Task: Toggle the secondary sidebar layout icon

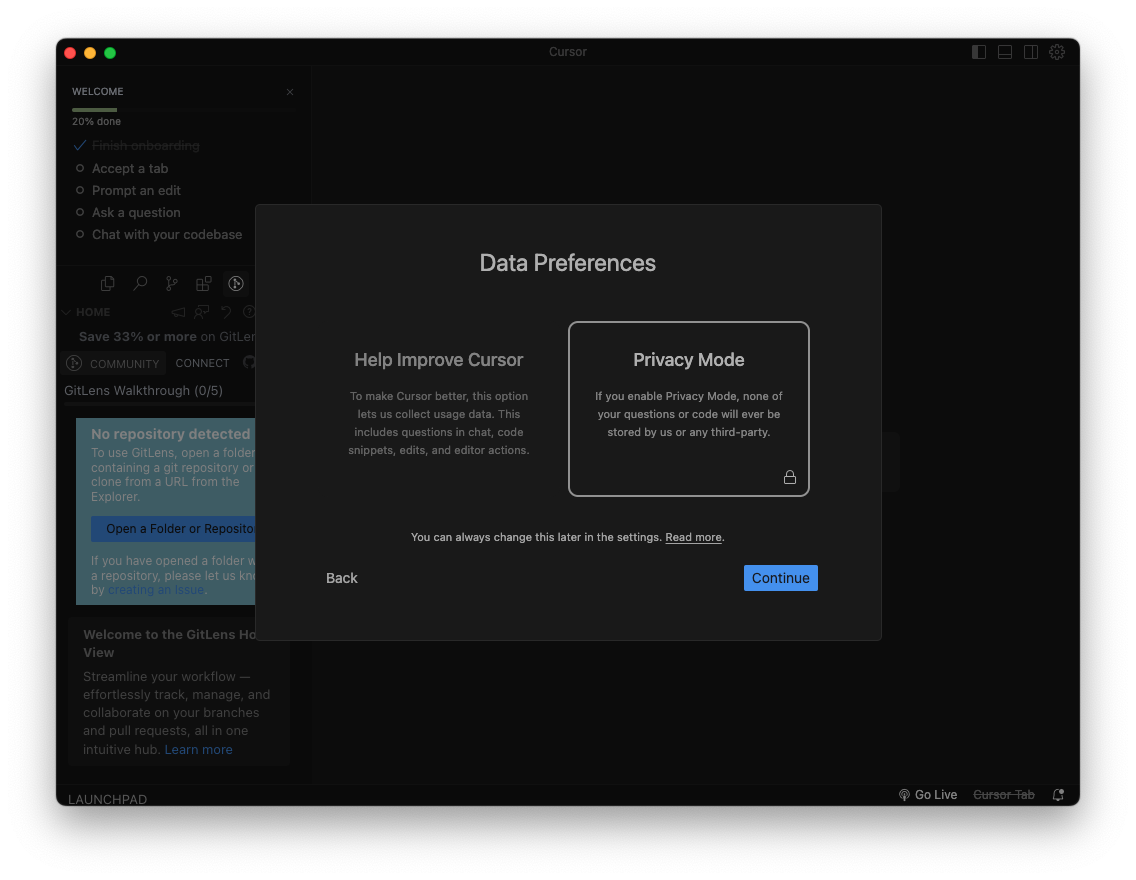Action: click(x=1031, y=52)
